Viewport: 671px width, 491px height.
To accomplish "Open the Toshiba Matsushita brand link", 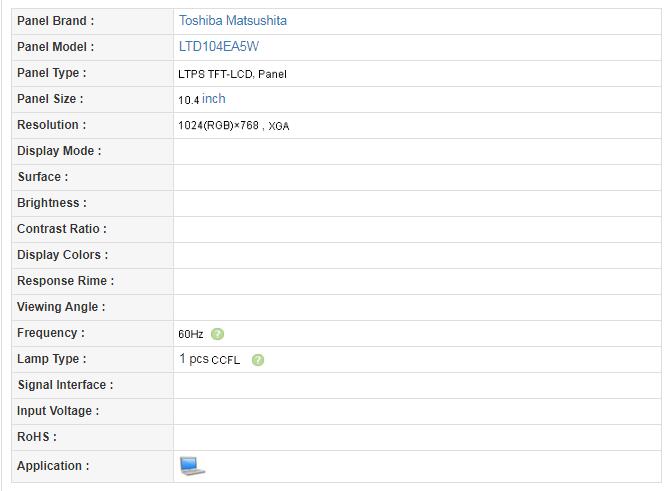I will 233,21.
